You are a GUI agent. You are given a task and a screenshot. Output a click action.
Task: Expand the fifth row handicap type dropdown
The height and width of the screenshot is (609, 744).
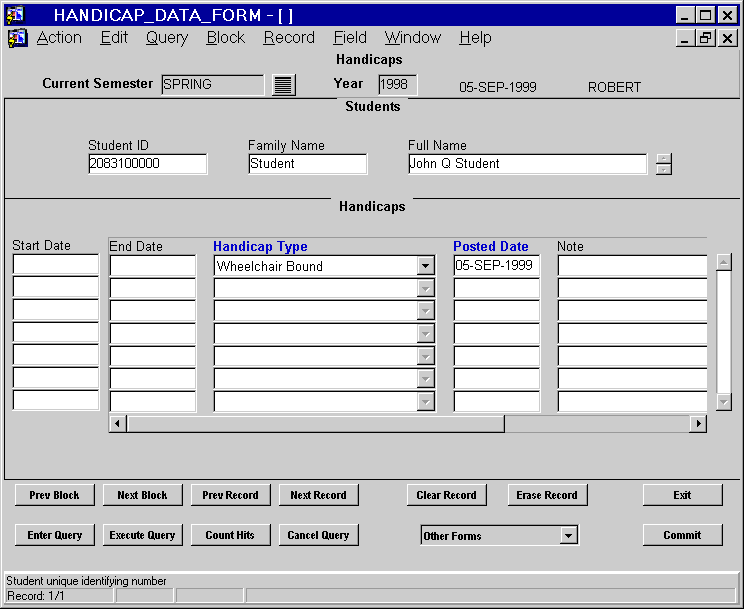coord(426,356)
